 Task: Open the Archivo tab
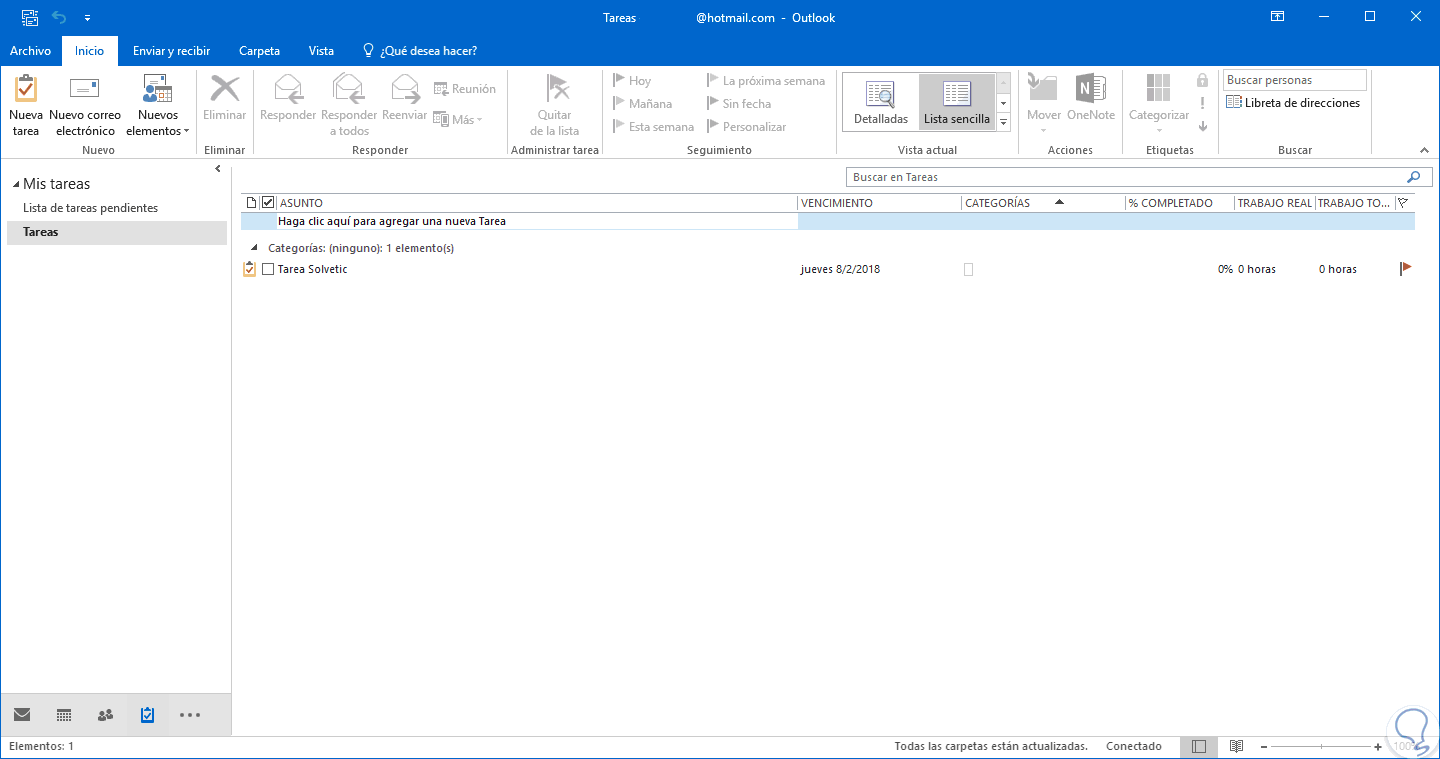[30, 51]
